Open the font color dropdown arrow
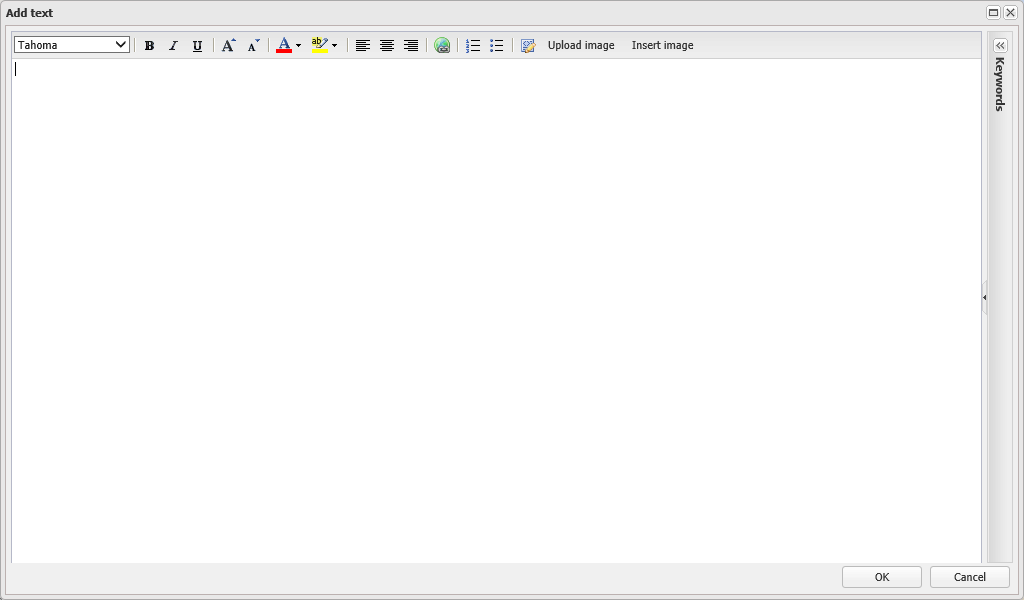 tap(298, 46)
